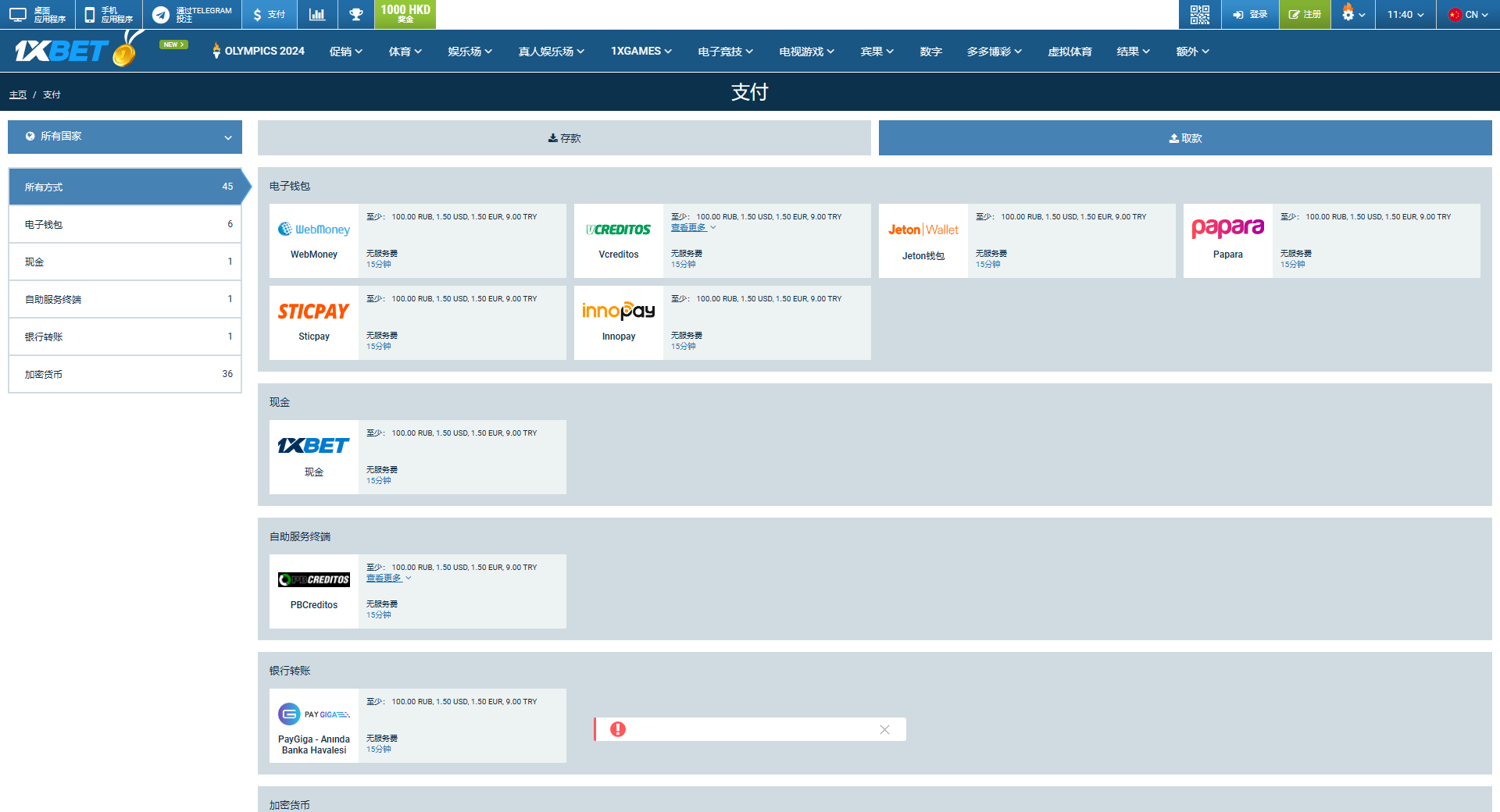Click the registration button

(1305, 15)
